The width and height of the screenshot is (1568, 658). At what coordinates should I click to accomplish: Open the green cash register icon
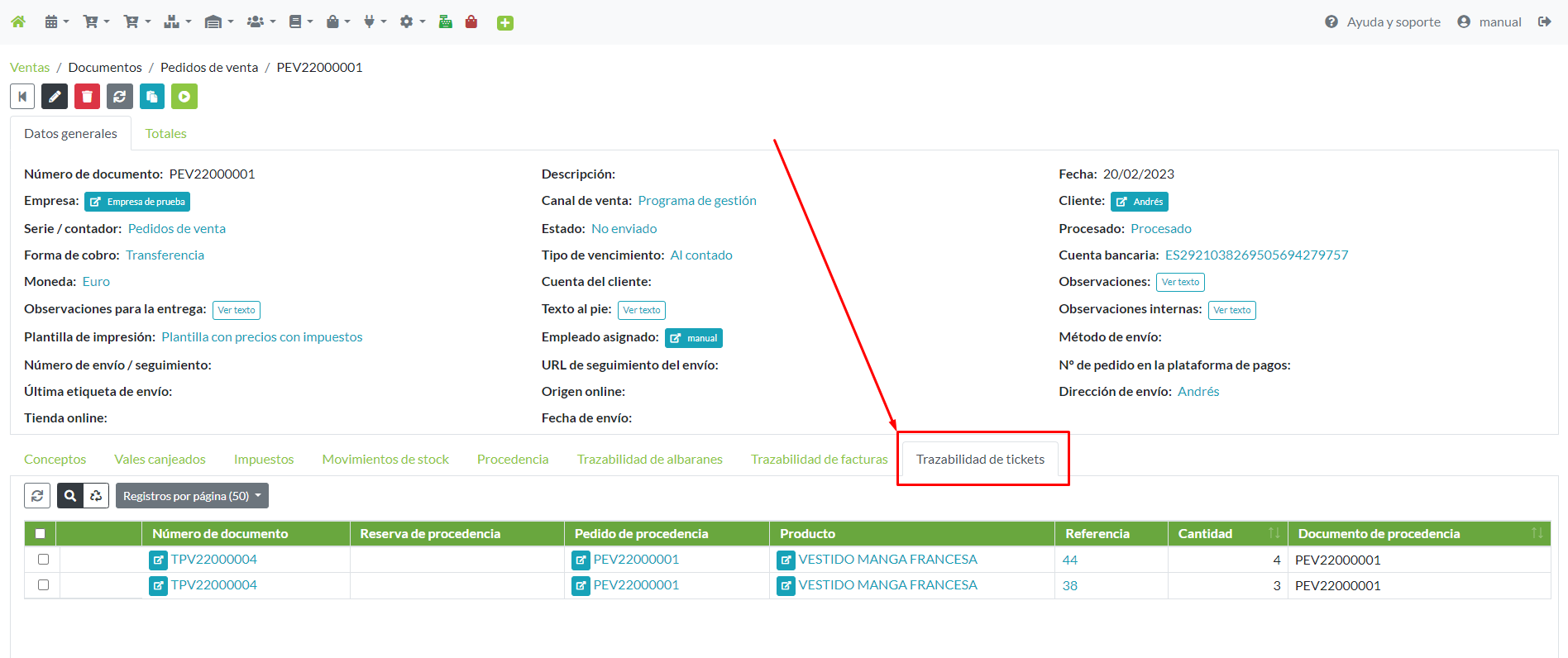tap(445, 22)
